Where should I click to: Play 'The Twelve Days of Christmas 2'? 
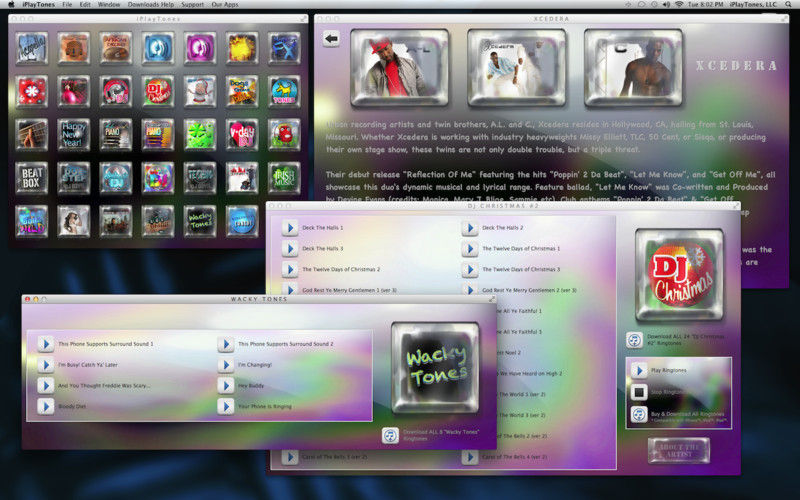(x=290, y=269)
